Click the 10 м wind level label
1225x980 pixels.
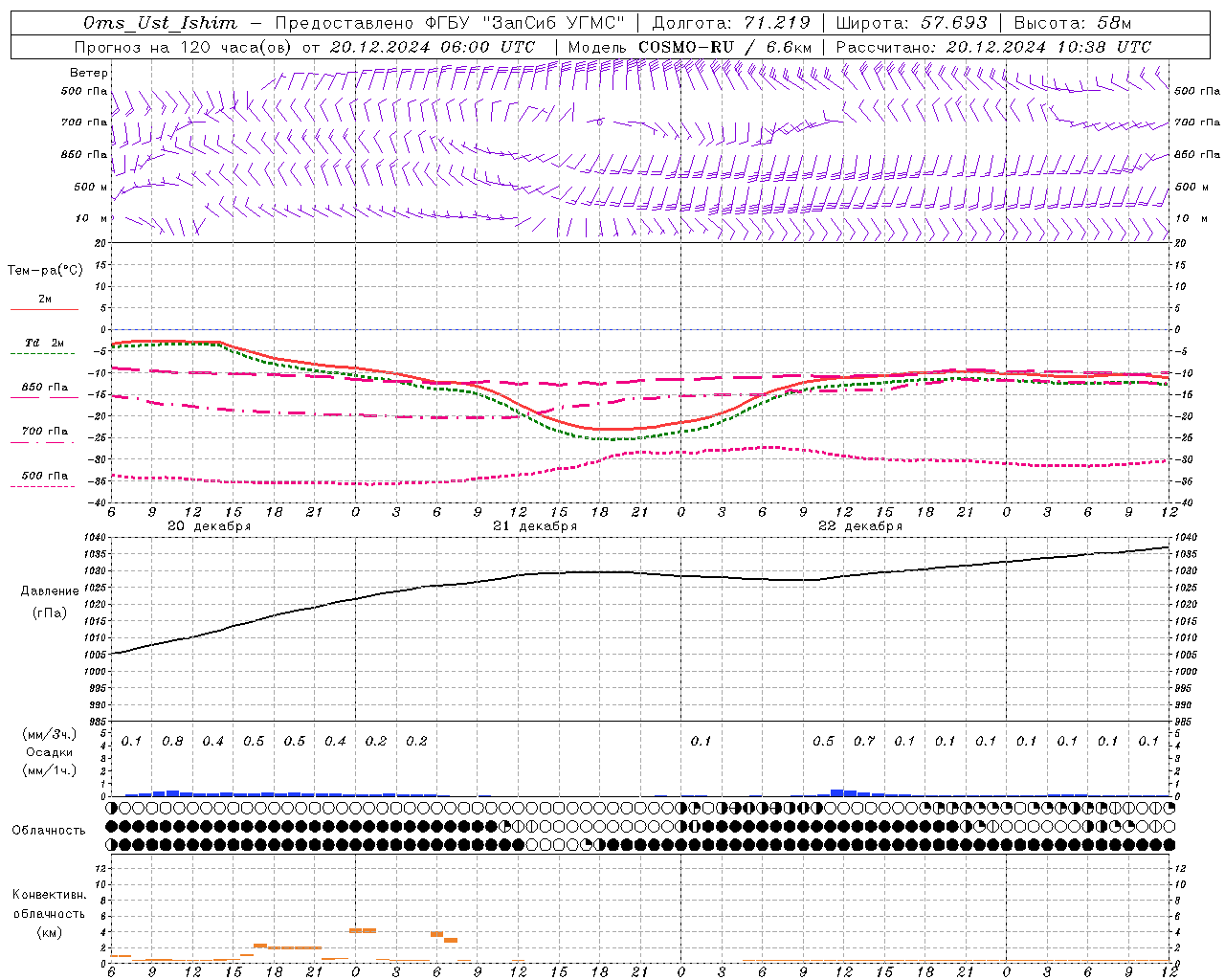pos(92,218)
